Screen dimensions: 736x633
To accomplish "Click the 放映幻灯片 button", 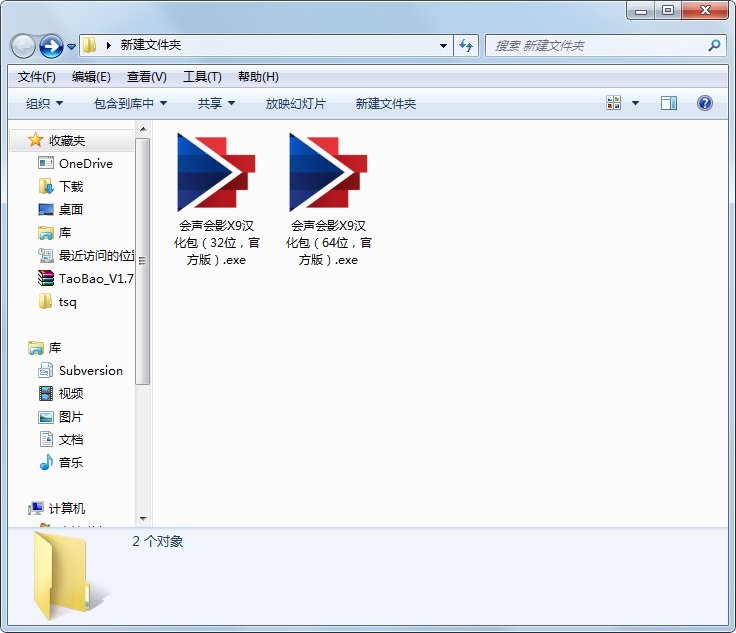I will 295,103.
